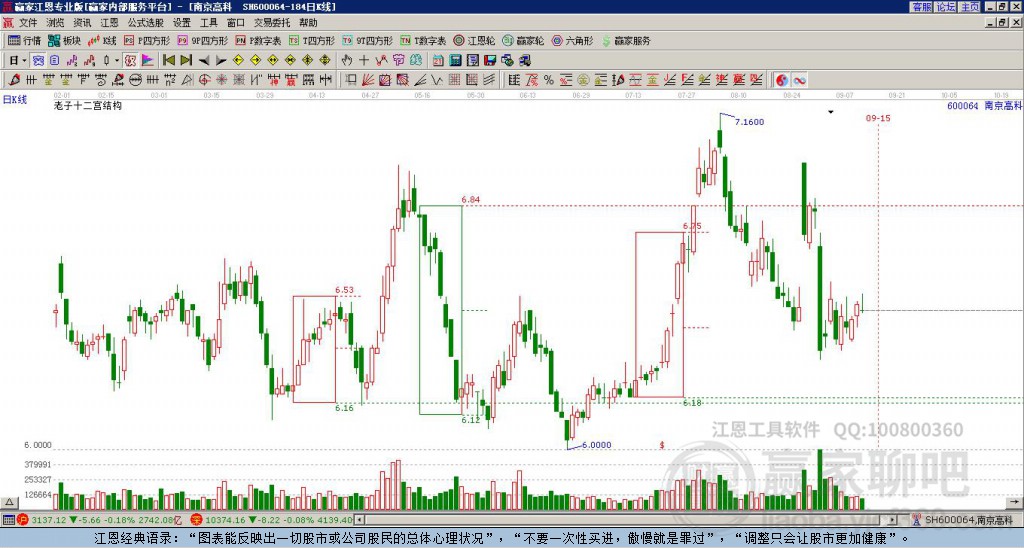The width and height of the screenshot is (1024, 548).
Task: Click the save floppy disk icon
Action: tap(490, 61)
